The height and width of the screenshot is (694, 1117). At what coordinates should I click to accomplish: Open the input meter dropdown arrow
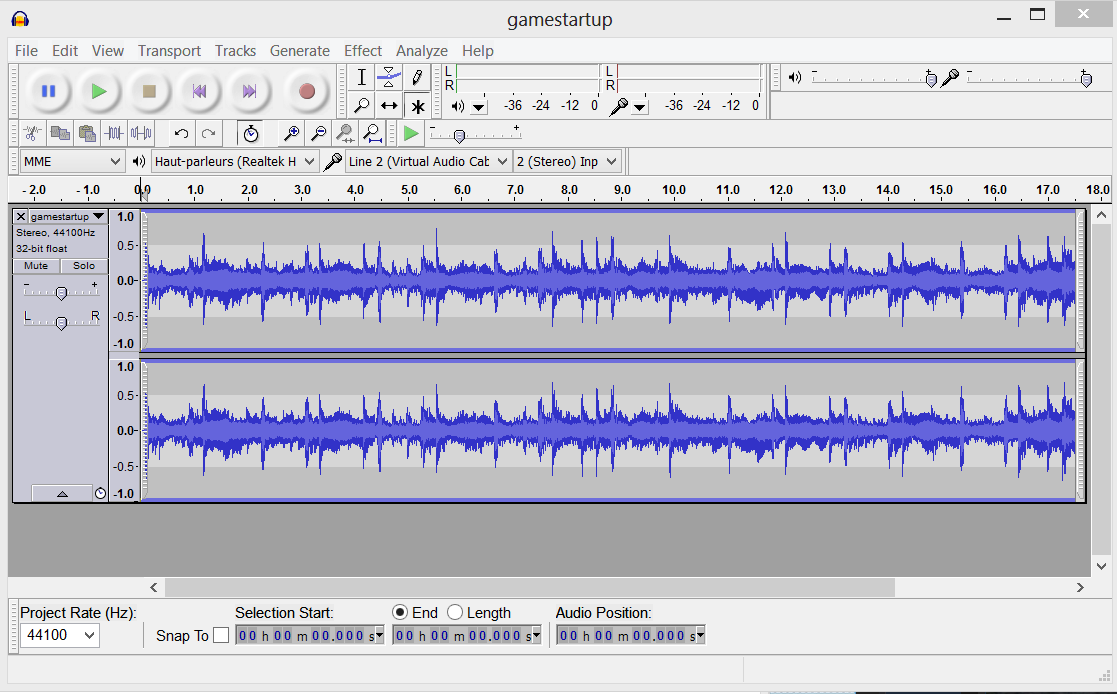640,107
